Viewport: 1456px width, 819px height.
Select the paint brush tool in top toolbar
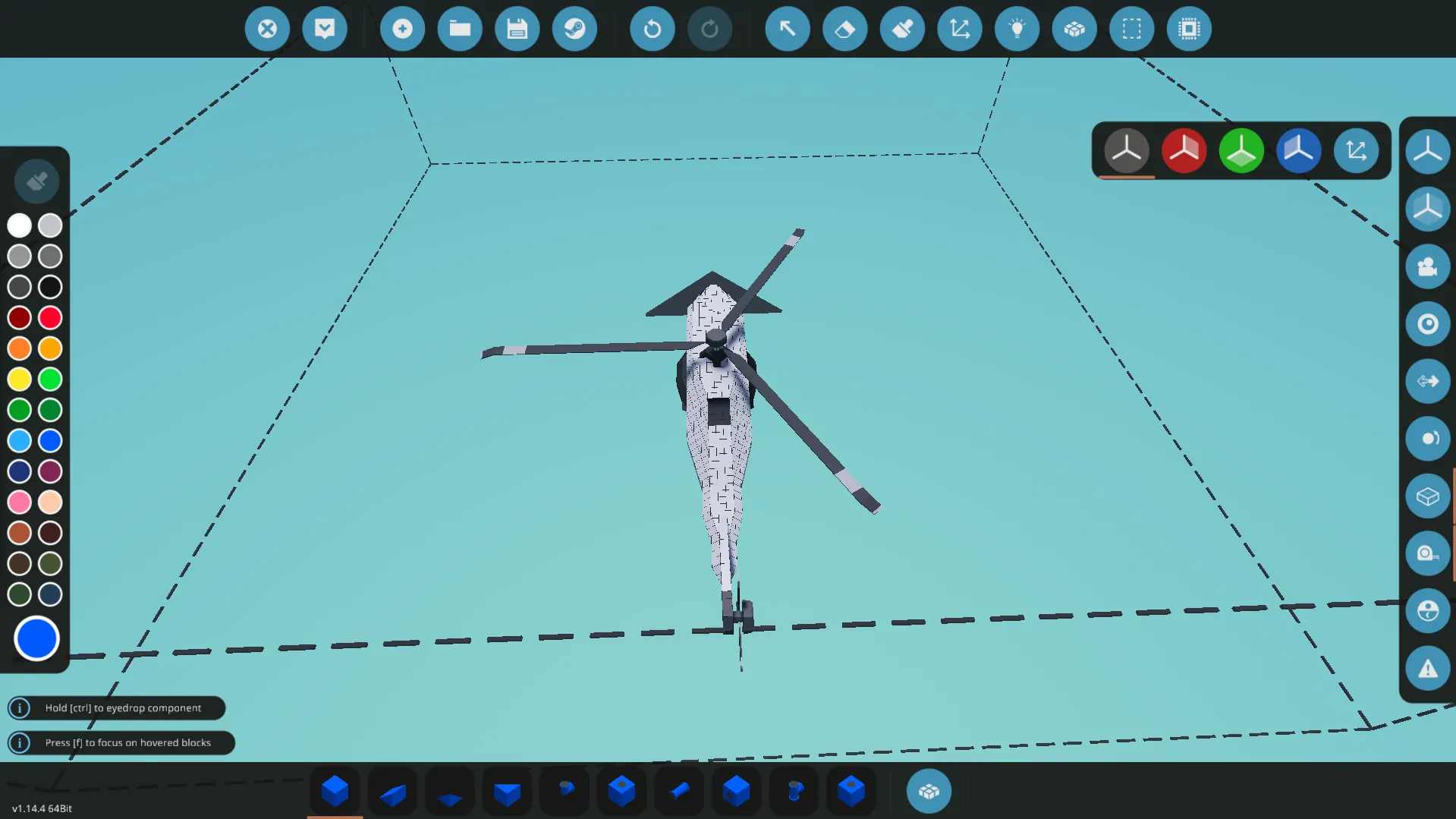coord(902,29)
